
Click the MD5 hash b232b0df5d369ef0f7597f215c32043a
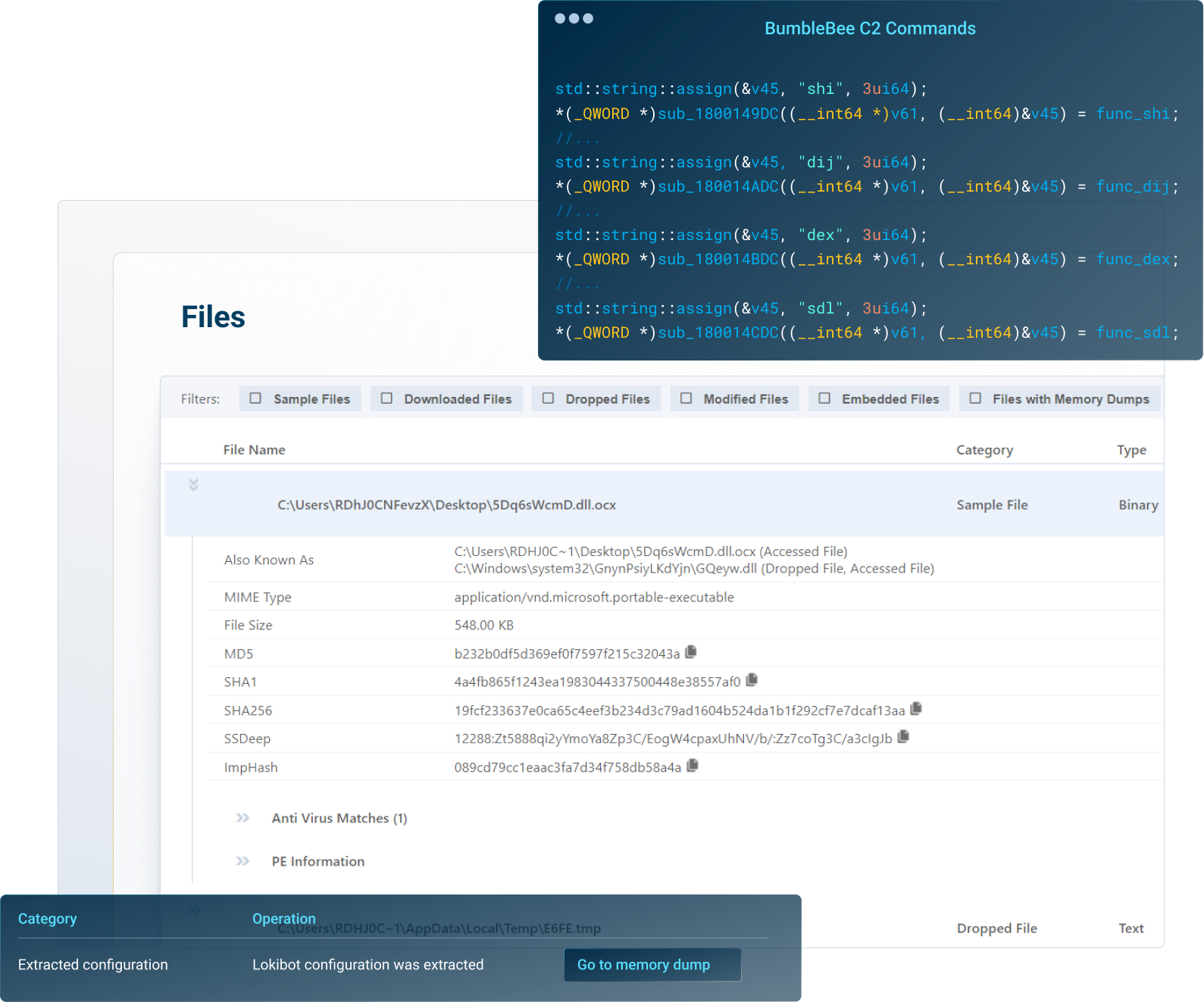point(567,654)
